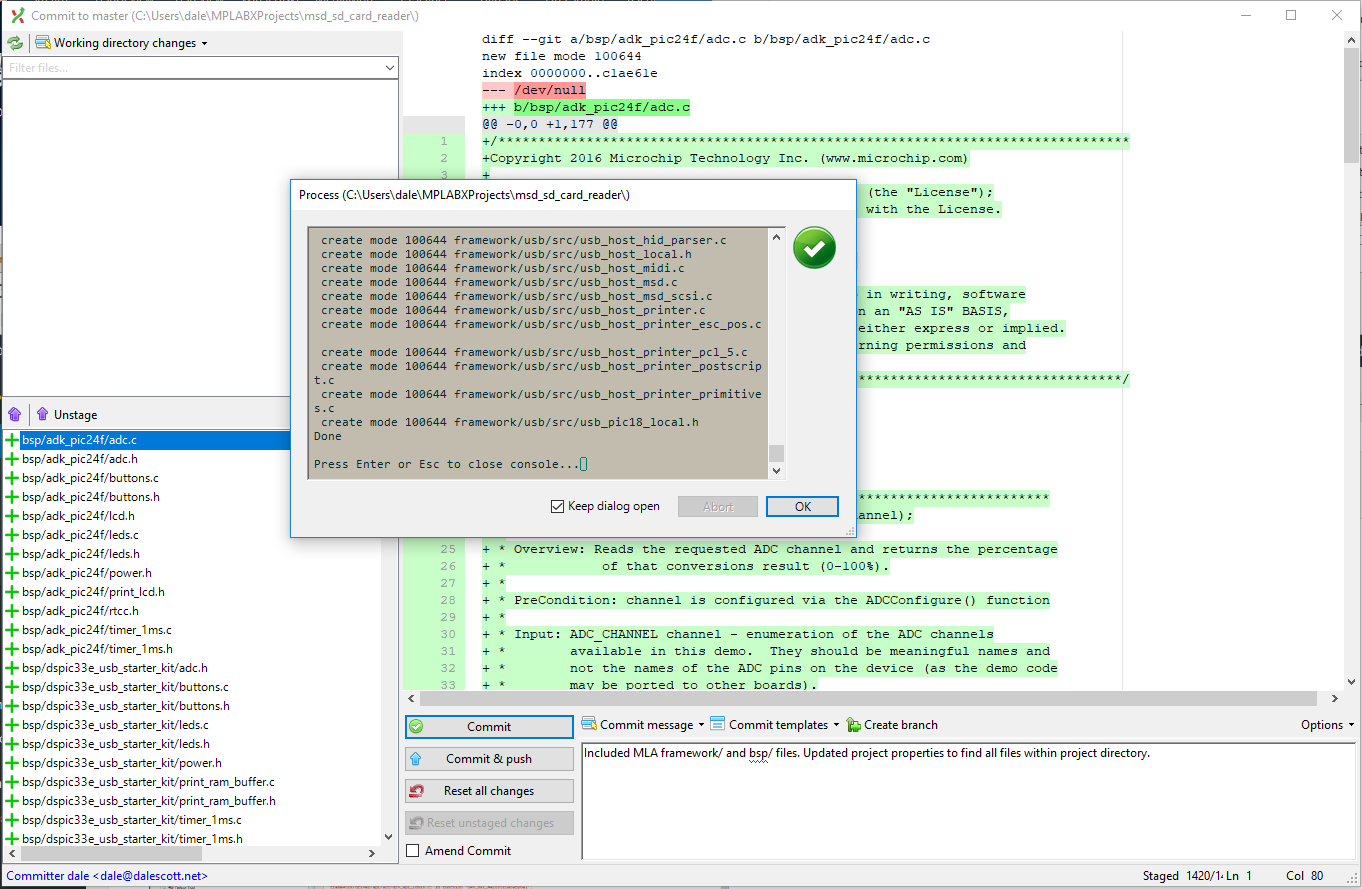Select bsp/dspic33e_usb_starter_kit/print_ram_buffer.c file

(148, 782)
